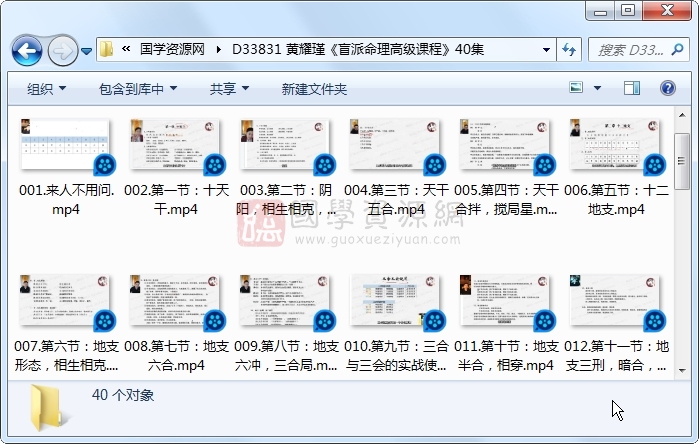699x444 pixels.
Task: Select thumbnail 003.第二节:阴阳,相生相克
Action: pyautogui.click(x=285, y=144)
